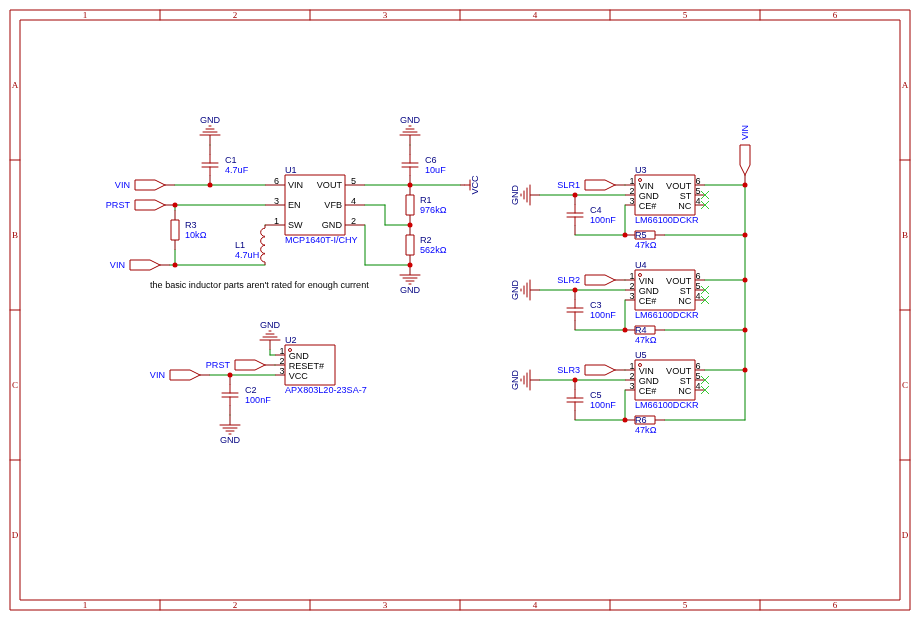Select the U1 MCP1640T-I/CHY chip symbol
This screenshot has height=620, width=920.
click(x=314, y=205)
